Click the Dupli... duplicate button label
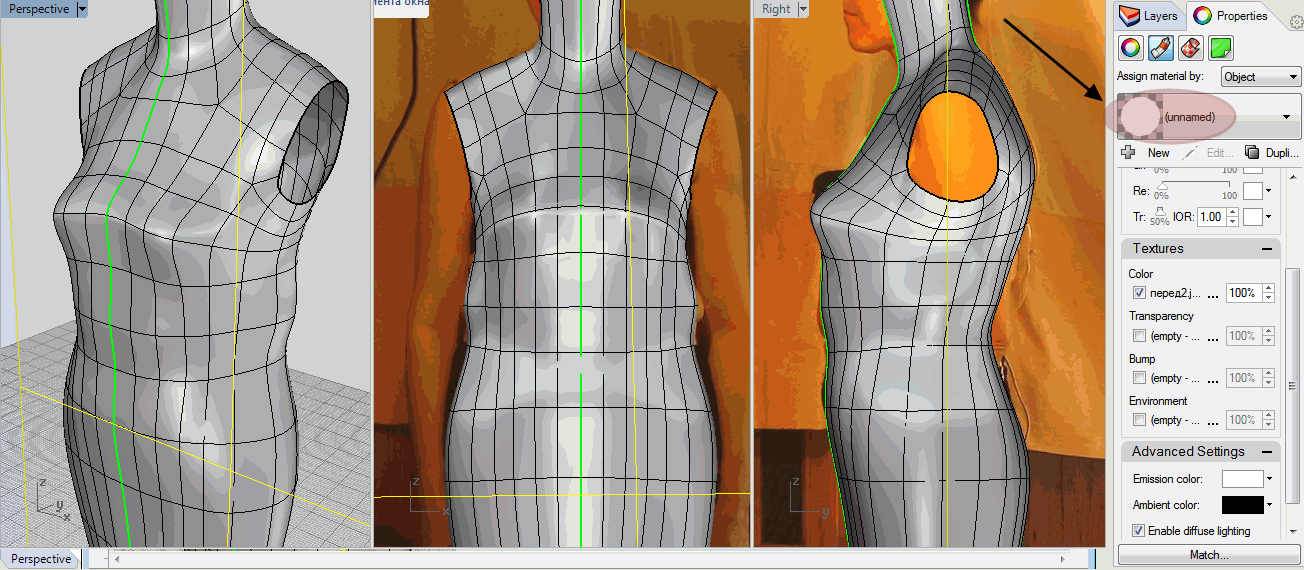The width and height of the screenshot is (1304, 570). tap(1281, 153)
